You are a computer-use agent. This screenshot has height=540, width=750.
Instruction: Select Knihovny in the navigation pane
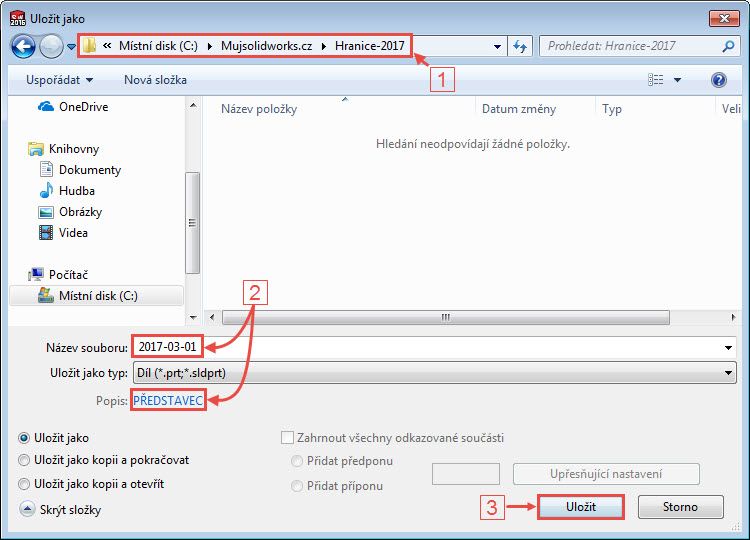[x=74, y=149]
